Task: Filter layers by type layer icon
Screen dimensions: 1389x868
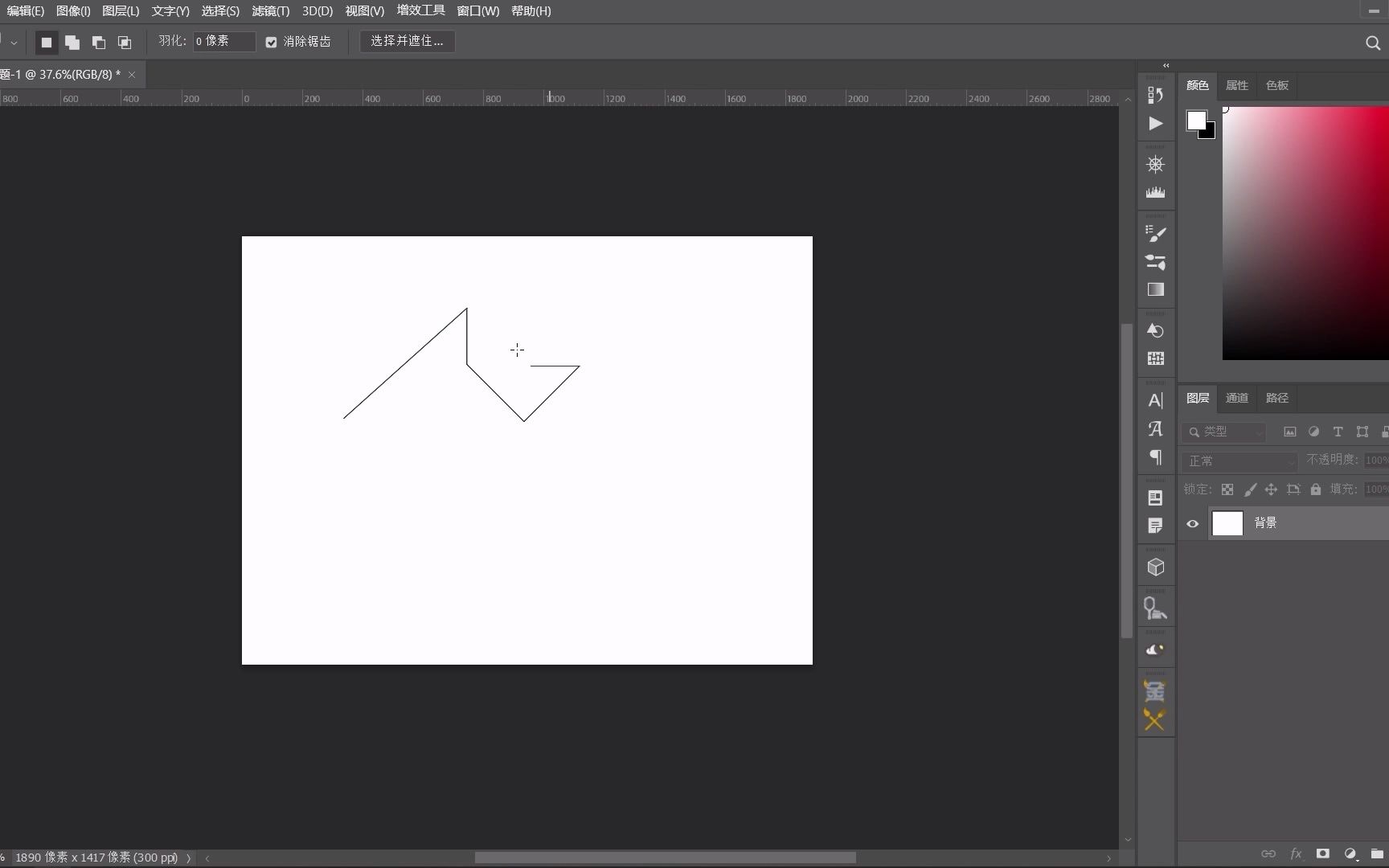Action: pos(1338,432)
